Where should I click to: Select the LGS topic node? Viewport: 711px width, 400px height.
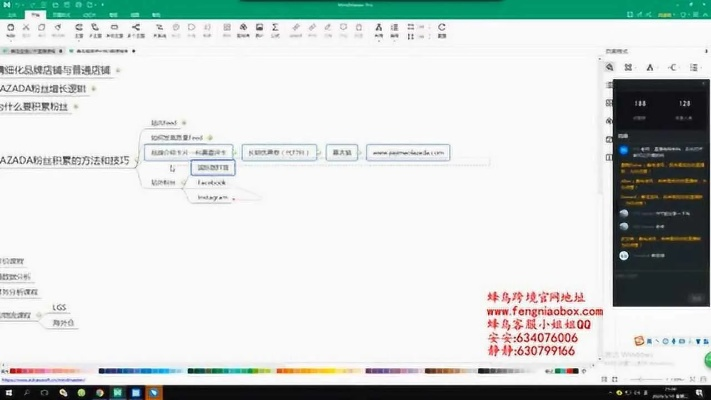[x=59, y=307]
